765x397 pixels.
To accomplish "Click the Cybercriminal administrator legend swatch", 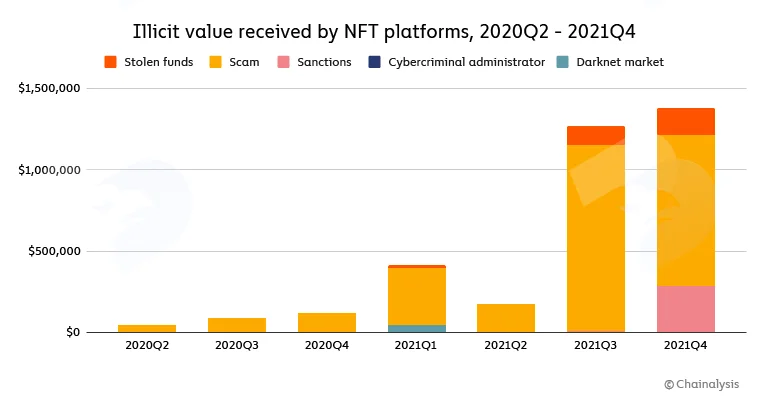I will coord(374,62).
